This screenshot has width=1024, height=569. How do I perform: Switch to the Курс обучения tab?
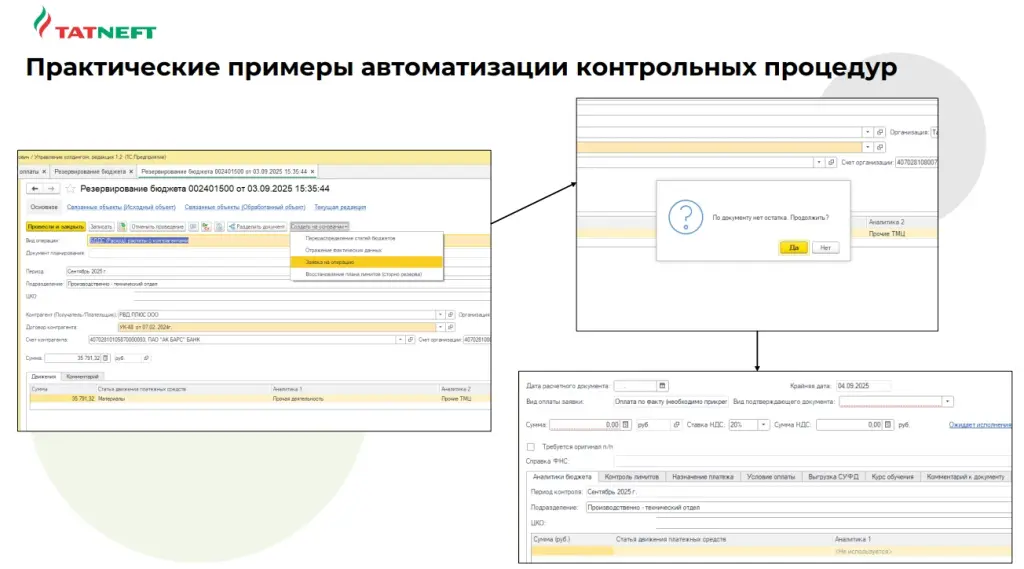(x=892, y=477)
